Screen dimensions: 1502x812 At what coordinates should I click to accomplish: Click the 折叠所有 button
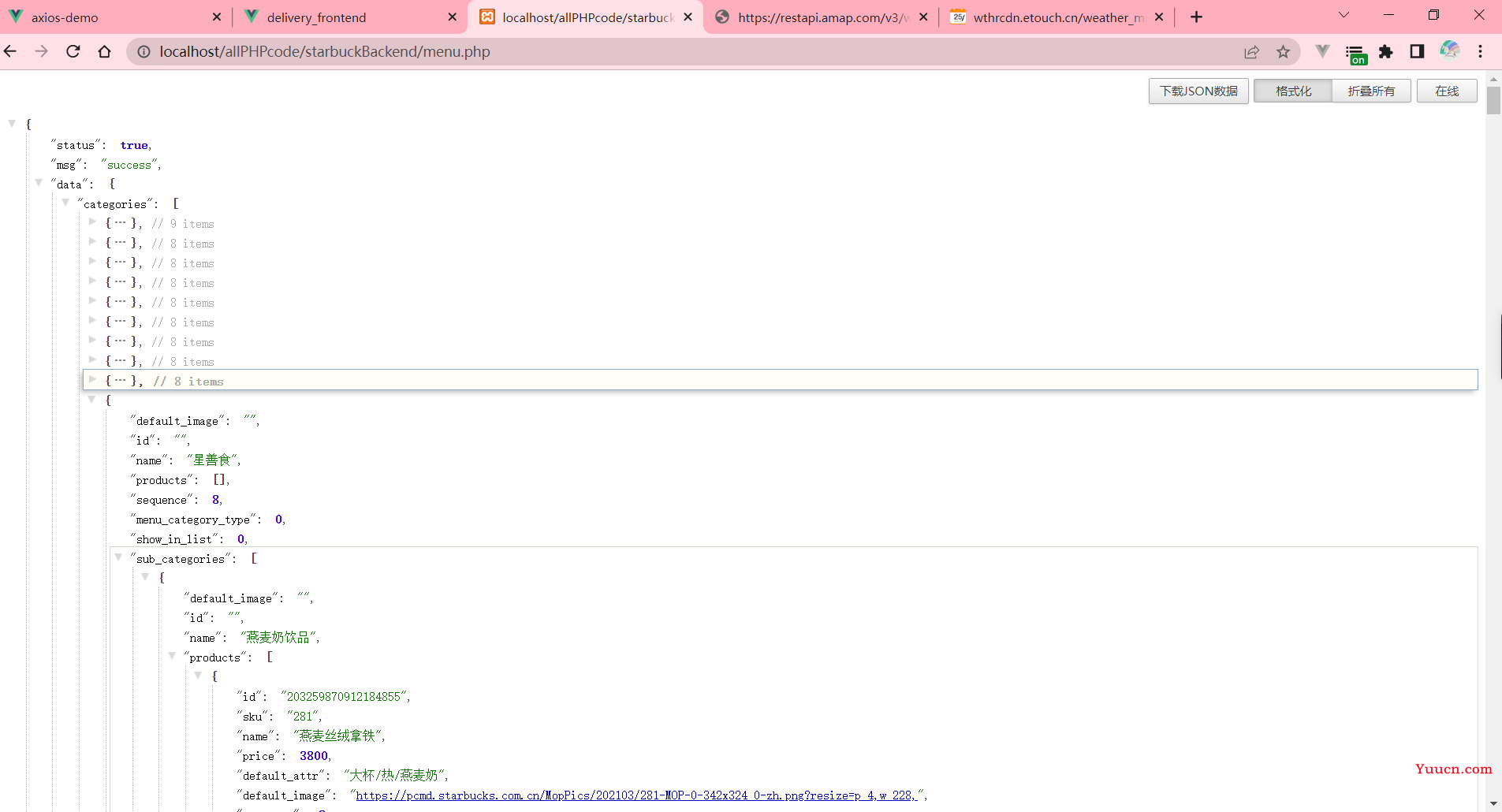1371,91
